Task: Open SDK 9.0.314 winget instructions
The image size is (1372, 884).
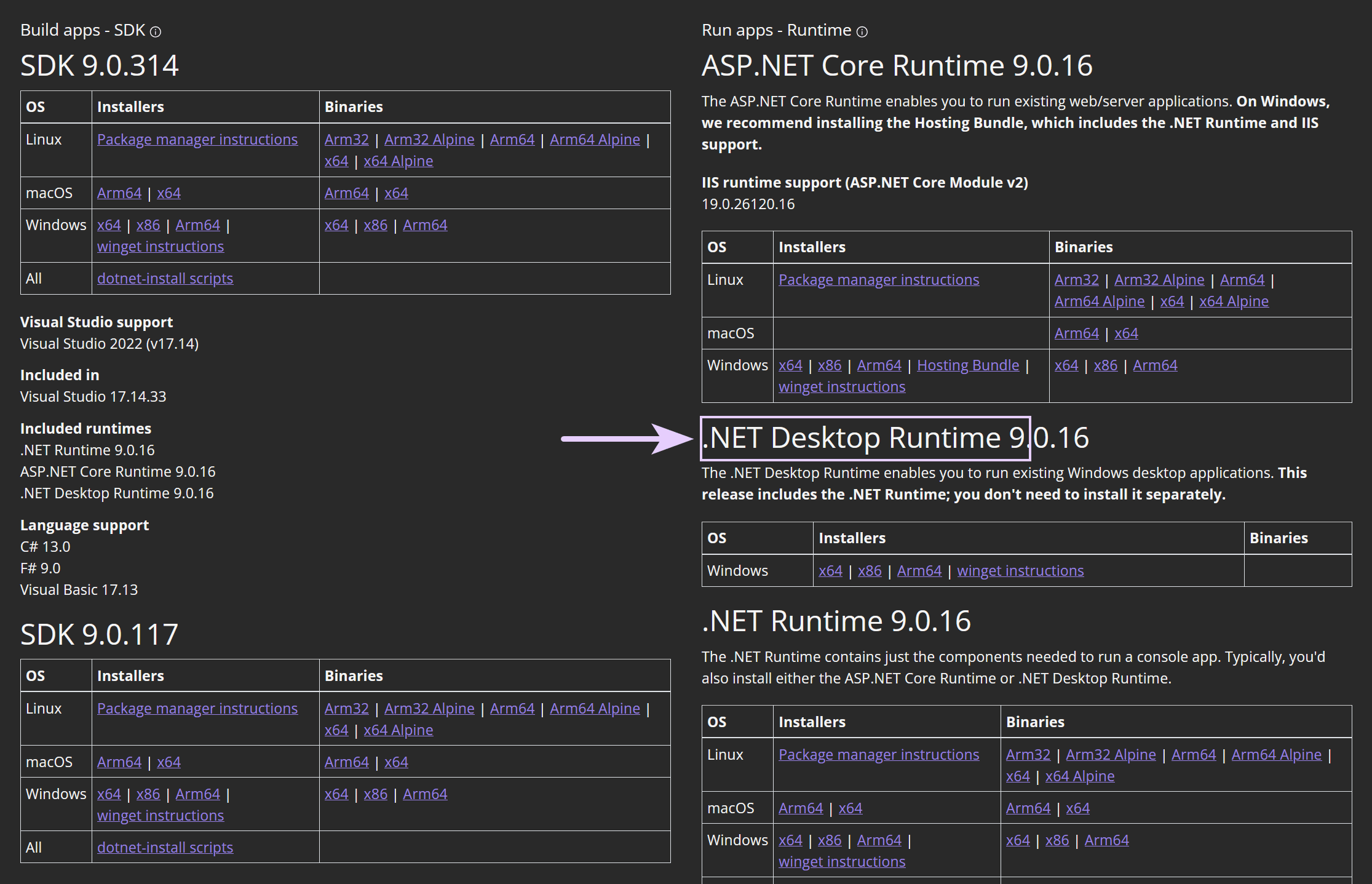Action: coord(161,247)
